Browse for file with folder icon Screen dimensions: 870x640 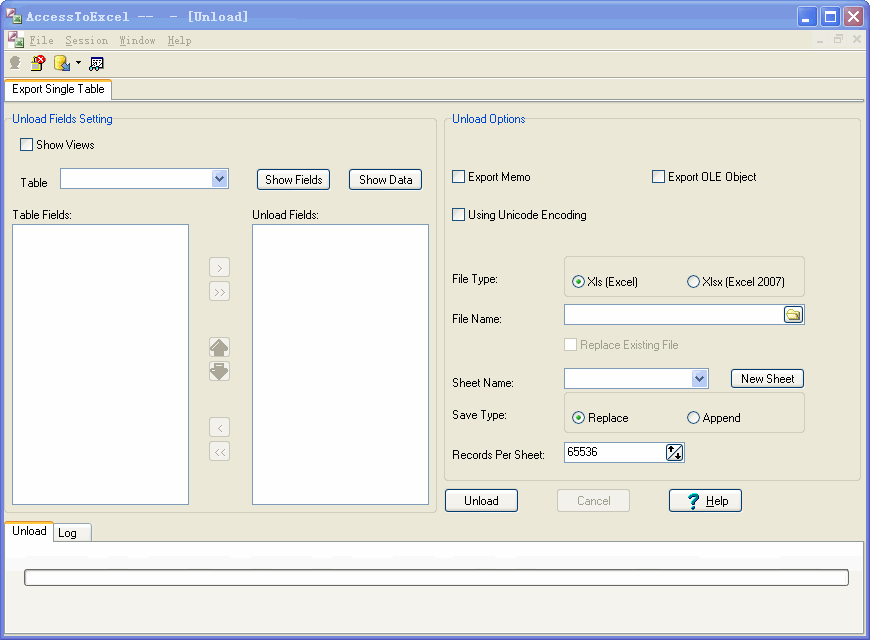pos(793,315)
